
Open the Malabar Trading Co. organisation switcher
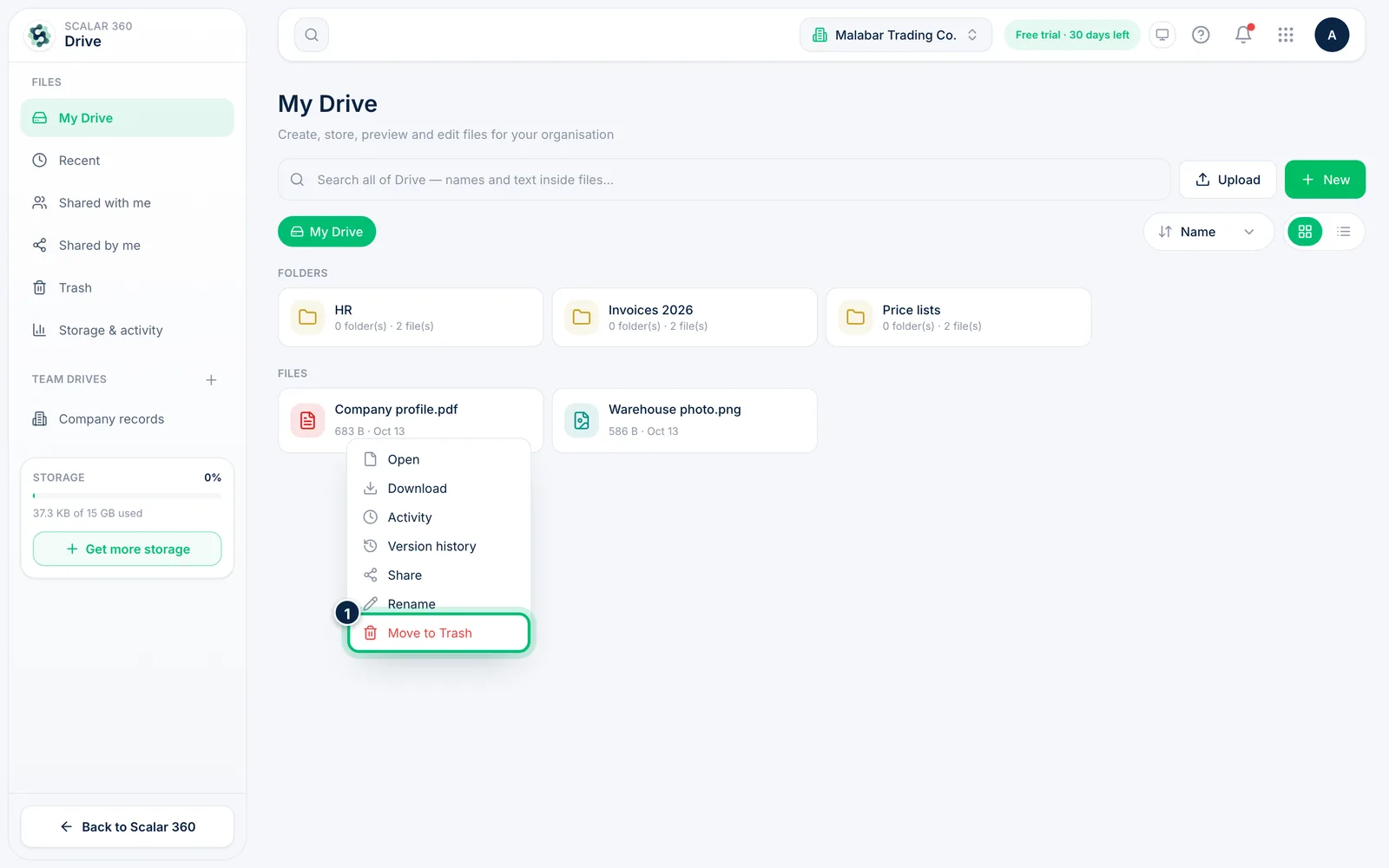click(896, 35)
